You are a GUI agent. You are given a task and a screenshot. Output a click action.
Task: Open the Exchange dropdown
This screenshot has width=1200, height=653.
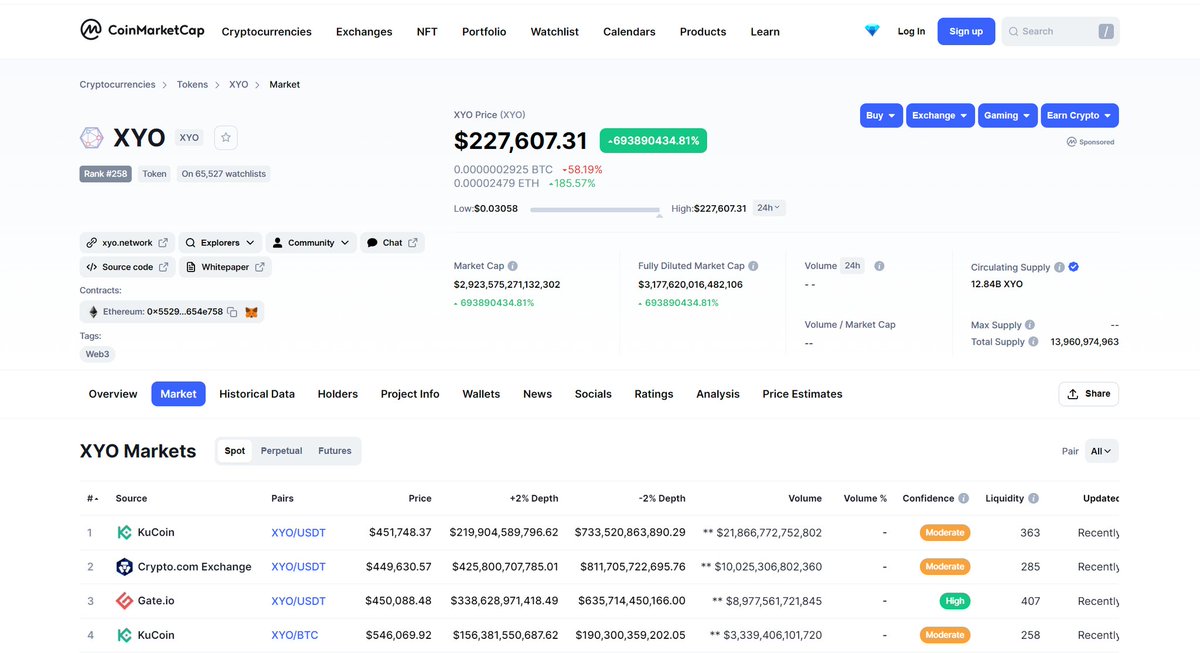(x=940, y=115)
